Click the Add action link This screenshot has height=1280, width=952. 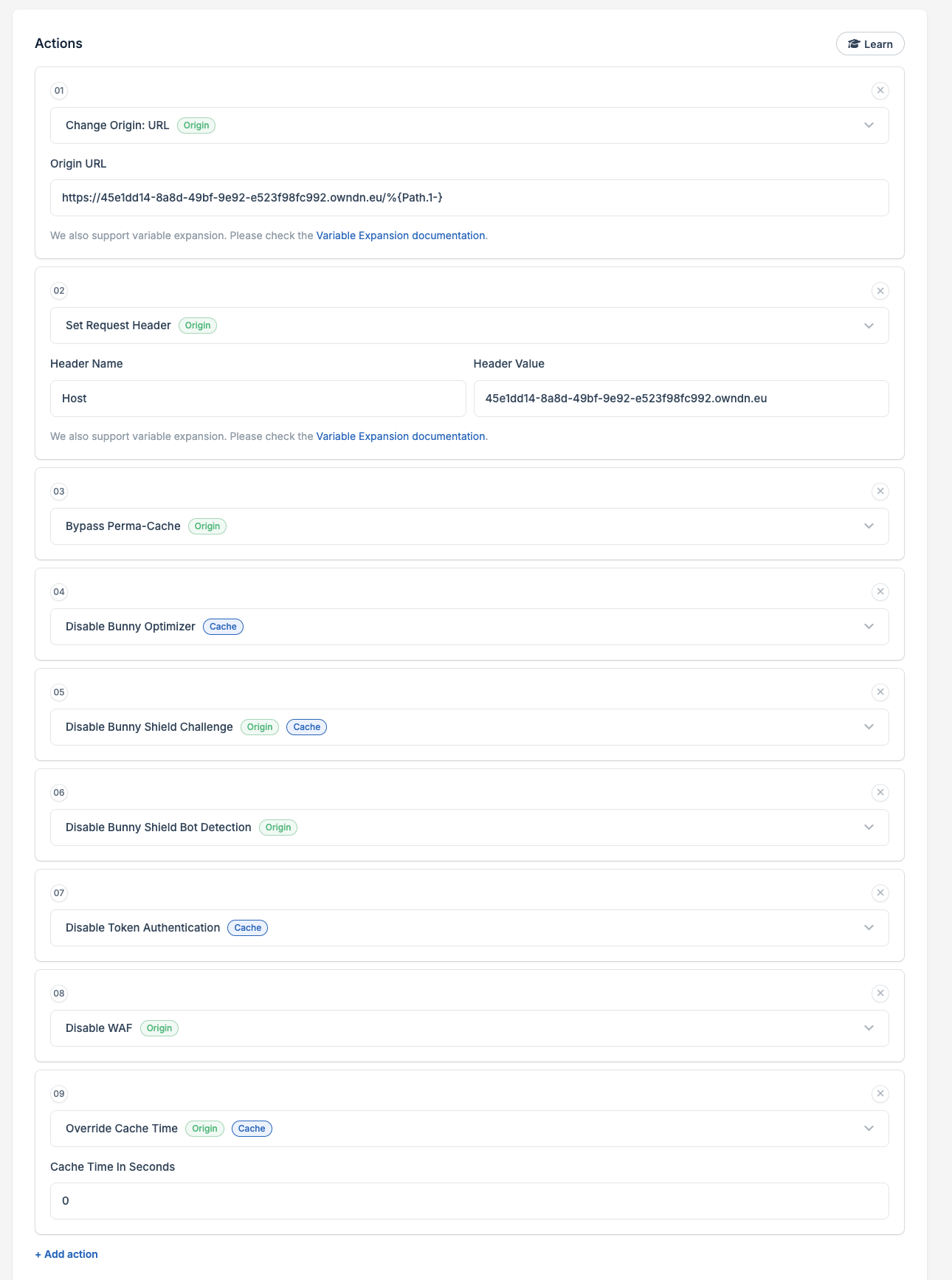66,1254
